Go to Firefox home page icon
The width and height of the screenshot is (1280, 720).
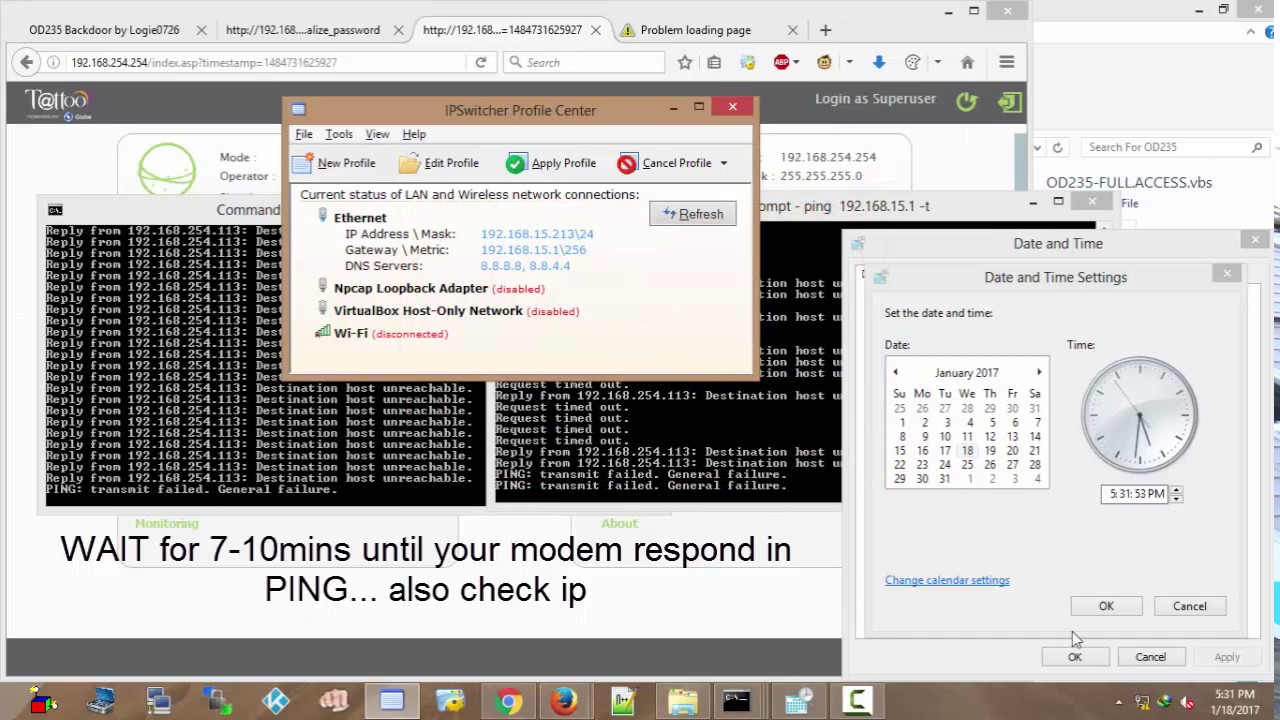(967, 62)
